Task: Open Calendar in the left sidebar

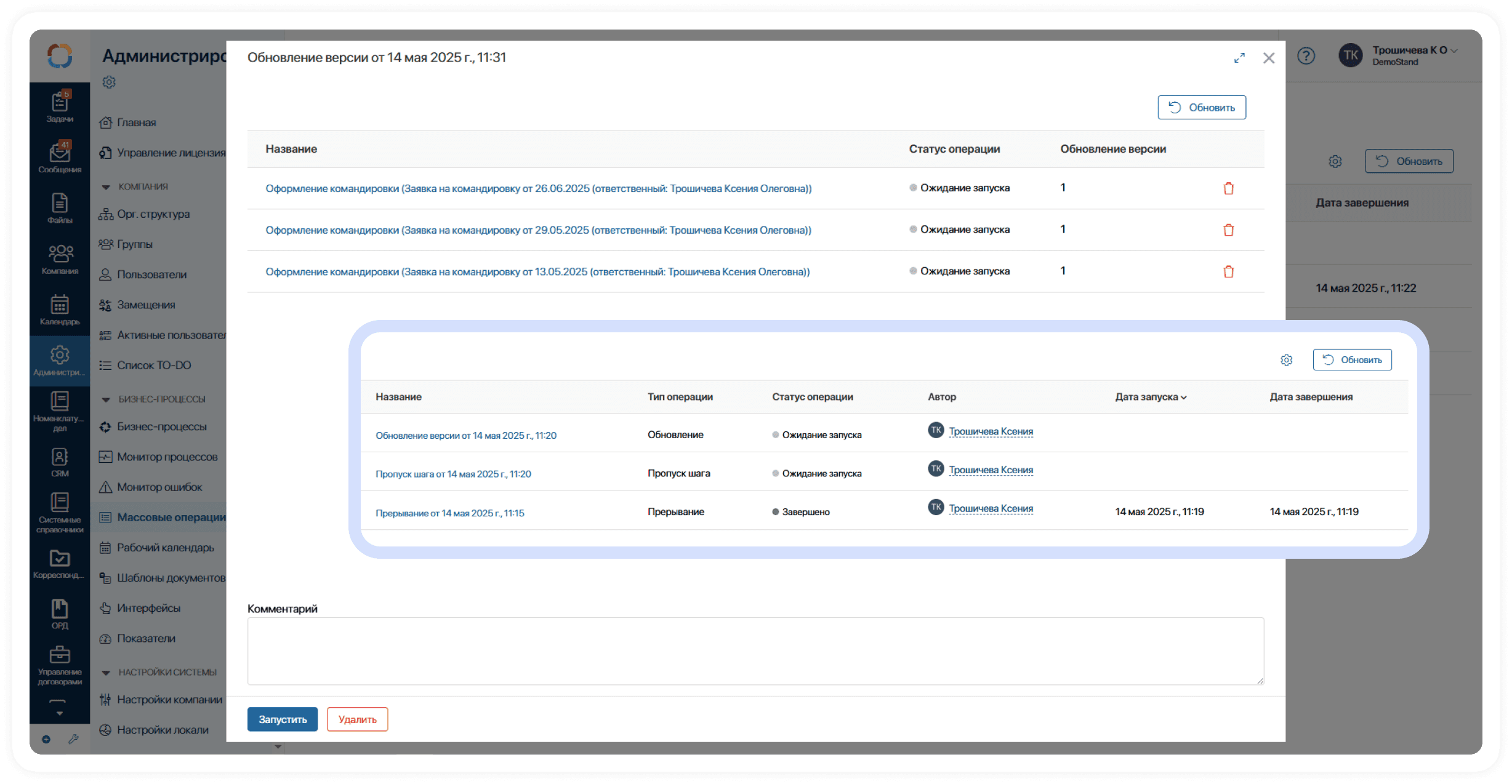Action: (x=60, y=310)
